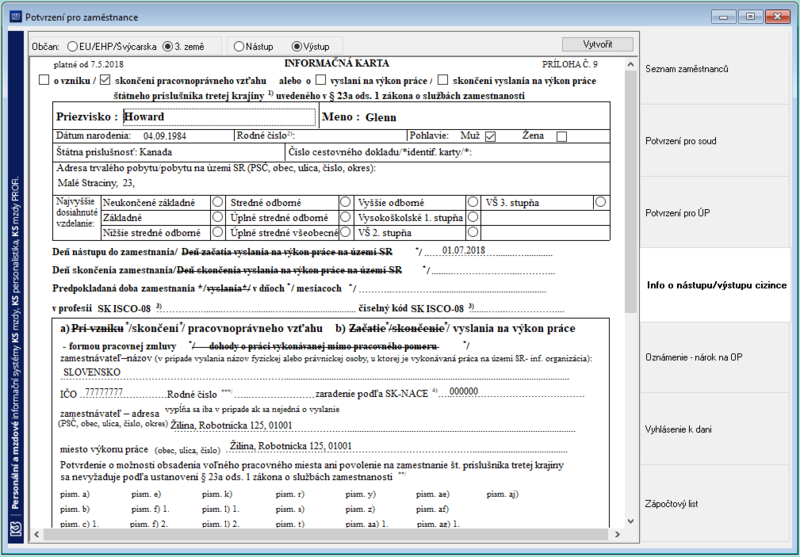The width and height of the screenshot is (800, 557).
Task: Select 'Stredné odborné' education radio
Action: tap(345, 202)
